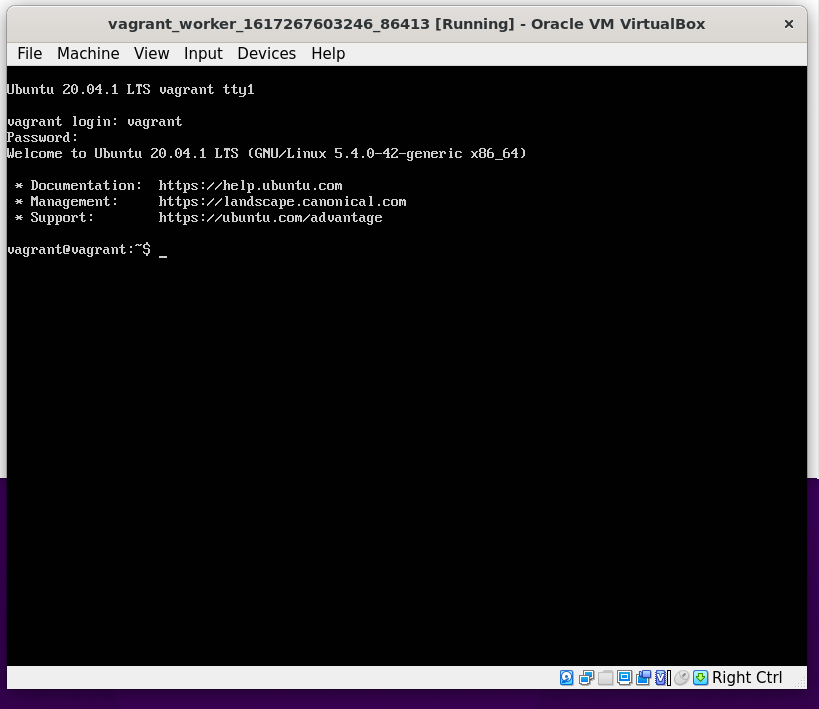Click the optical drives status icon
The height and width of the screenshot is (709, 819).
[586, 678]
